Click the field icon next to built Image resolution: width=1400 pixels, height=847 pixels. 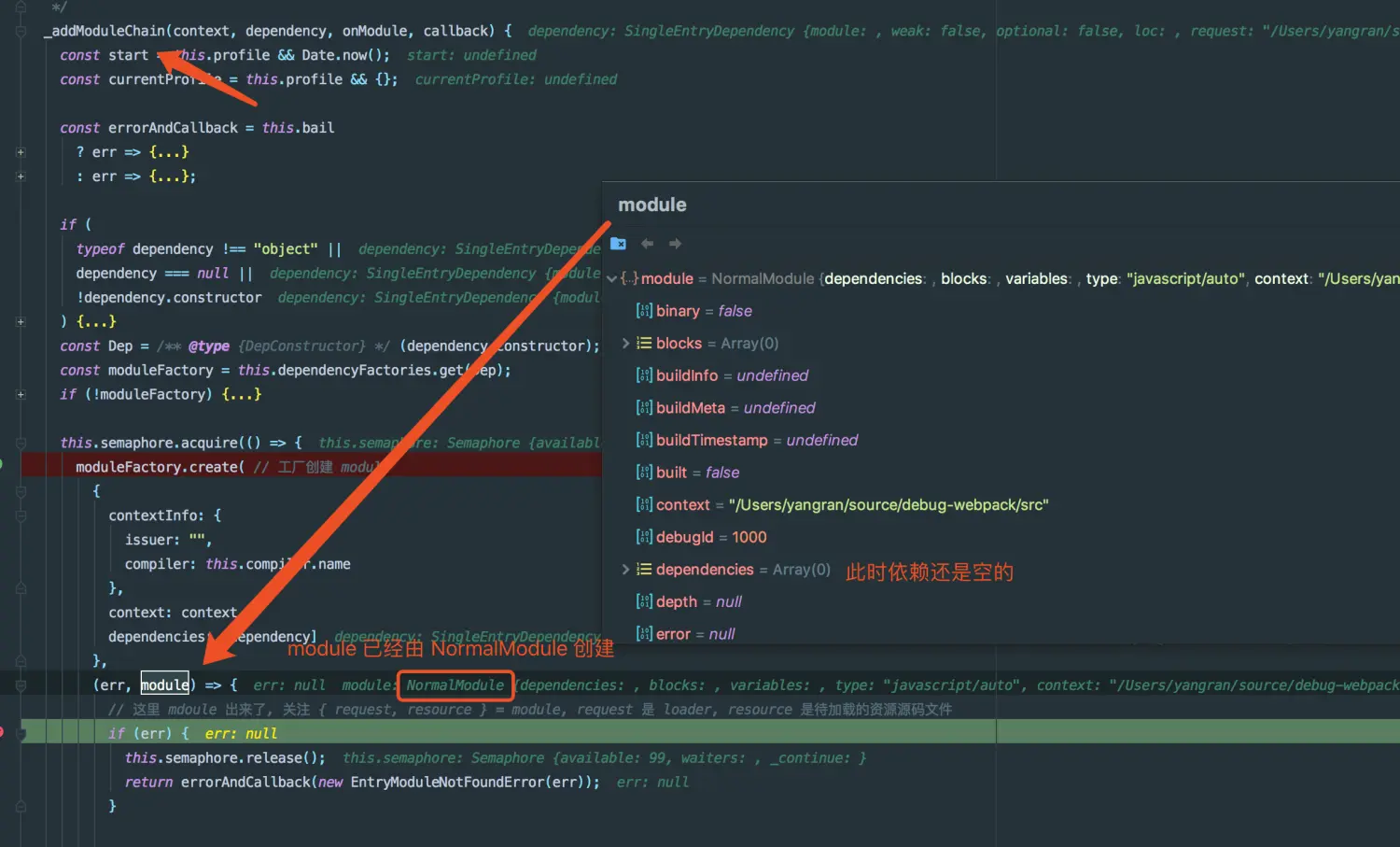(x=644, y=473)
